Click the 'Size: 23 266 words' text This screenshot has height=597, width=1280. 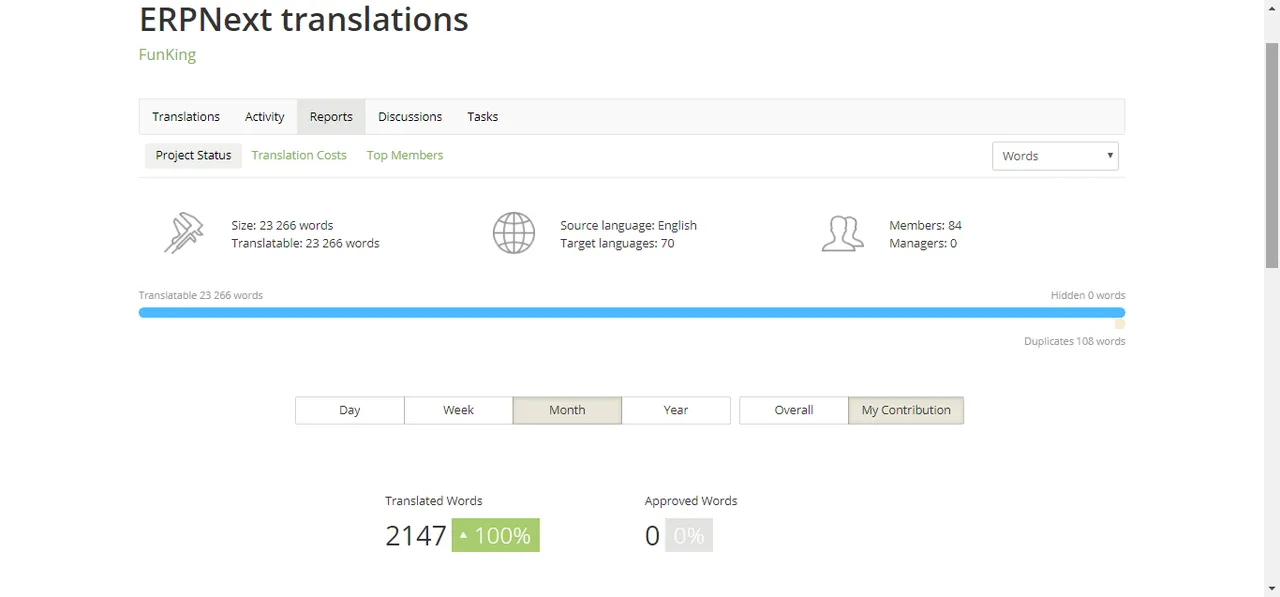tap(282, 225)
